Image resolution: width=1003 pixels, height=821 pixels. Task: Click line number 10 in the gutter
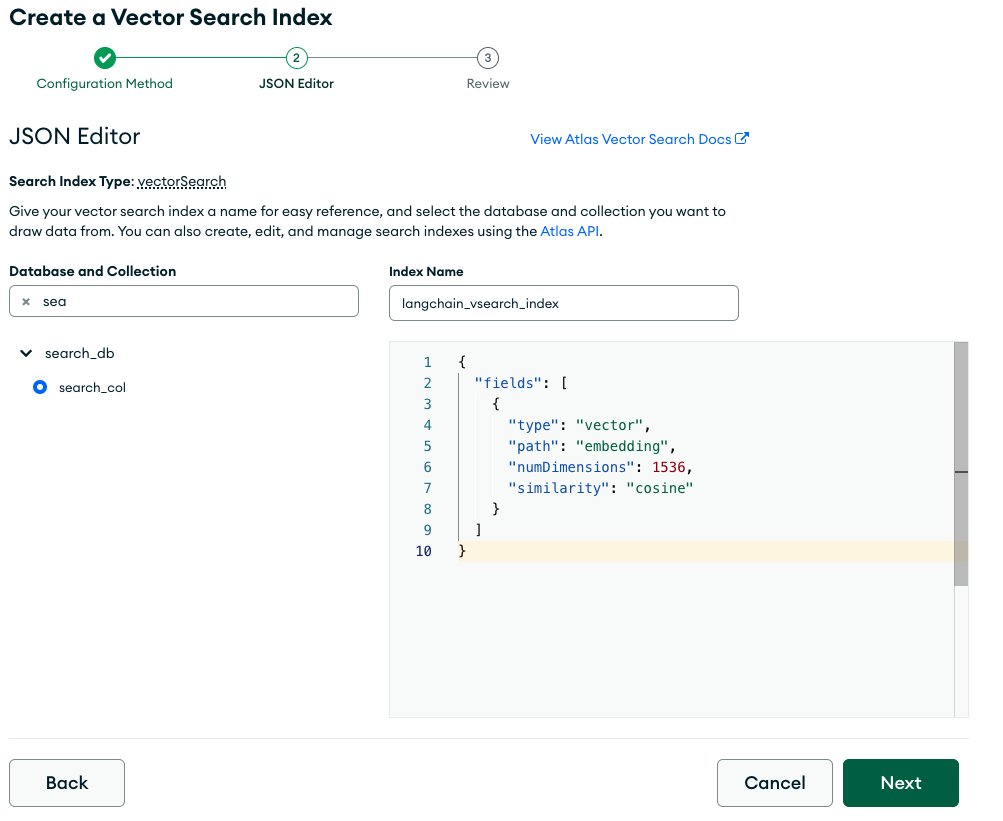(x=423, y=551)
